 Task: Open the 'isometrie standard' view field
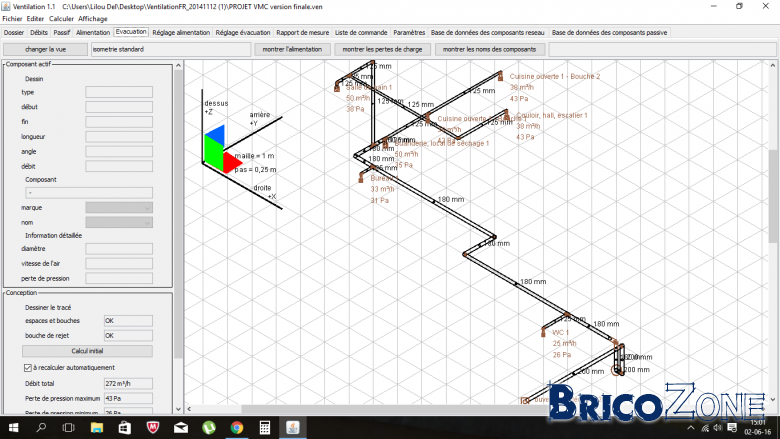click(171, 49)
